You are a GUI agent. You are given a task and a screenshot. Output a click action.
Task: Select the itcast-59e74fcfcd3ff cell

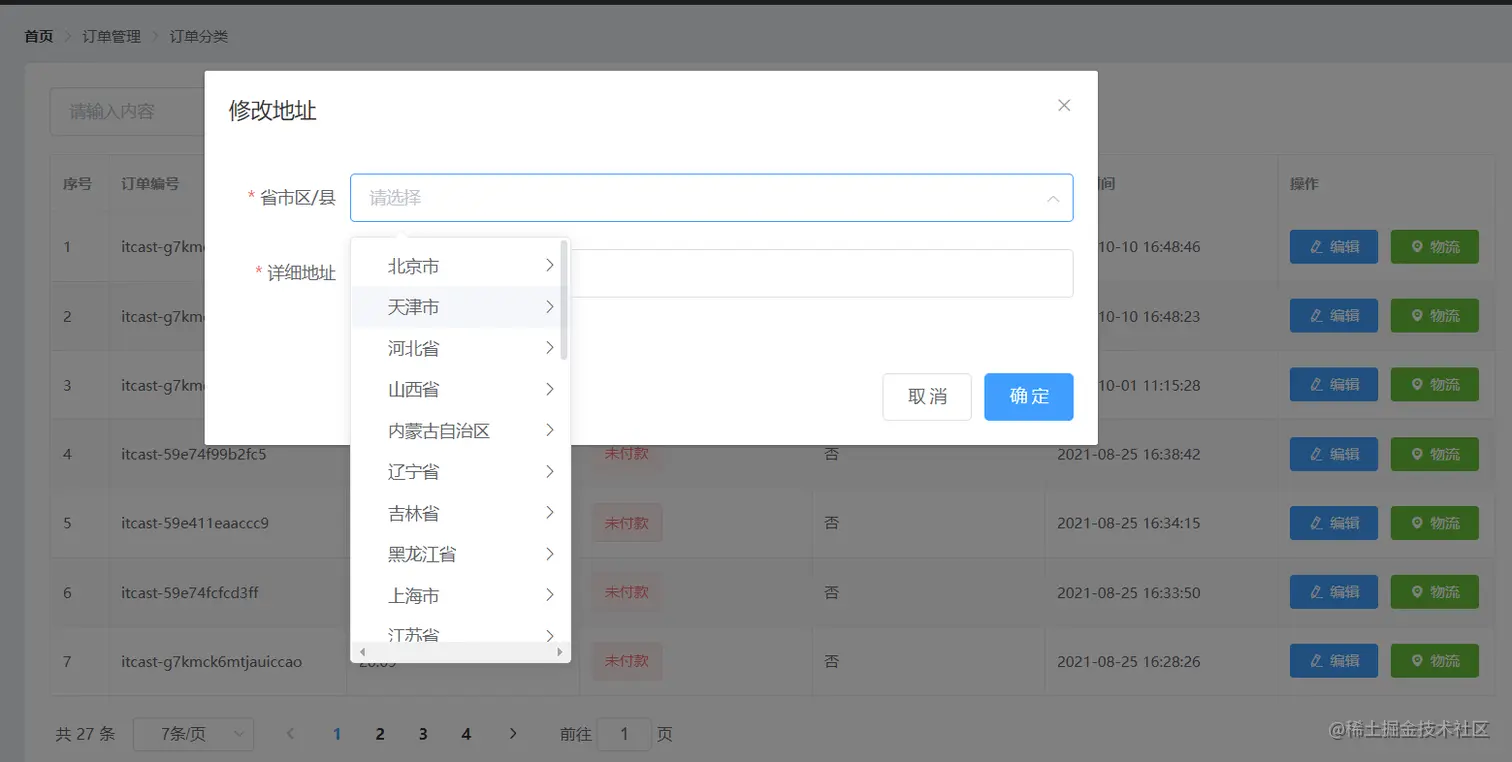coord(190,592)
